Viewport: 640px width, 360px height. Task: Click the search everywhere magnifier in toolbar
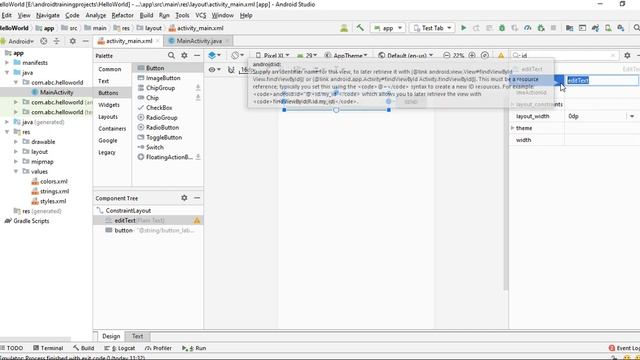pos(636,28)
